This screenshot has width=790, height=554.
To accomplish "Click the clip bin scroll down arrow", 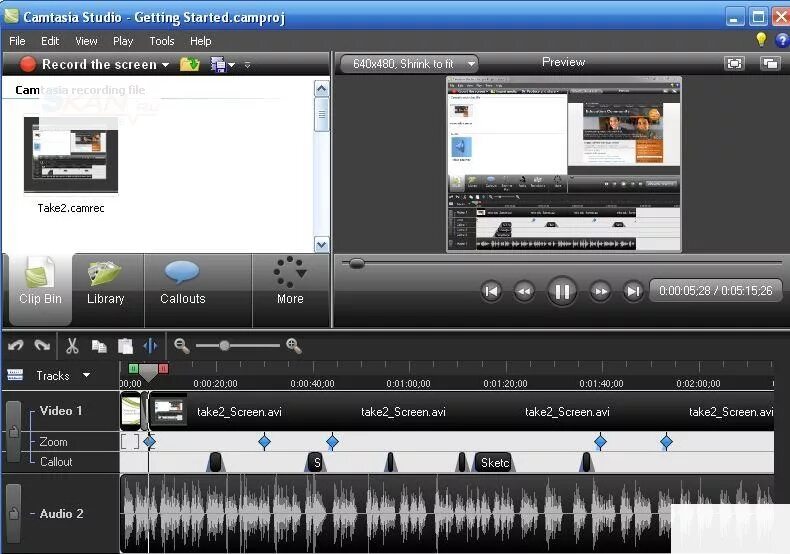I will tap(321, 245).
